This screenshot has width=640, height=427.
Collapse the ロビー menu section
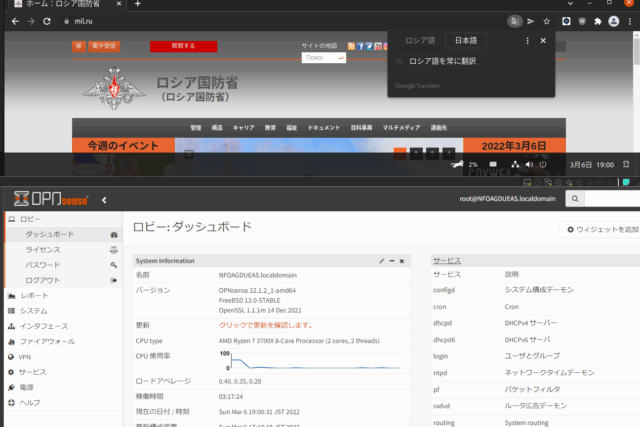pos(63,219)
